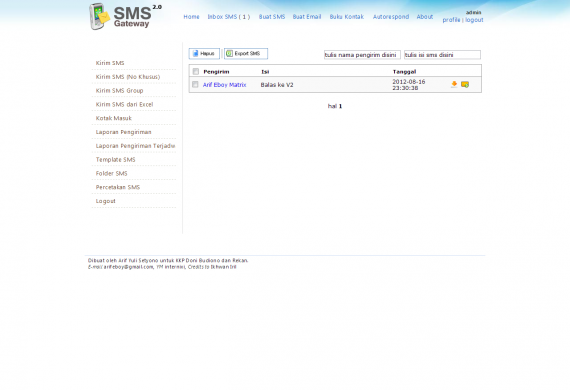Click message text 'Balas ke V2'
Image resolution: width=570 pixels, height=390 pixels.
tap(277, 85)
